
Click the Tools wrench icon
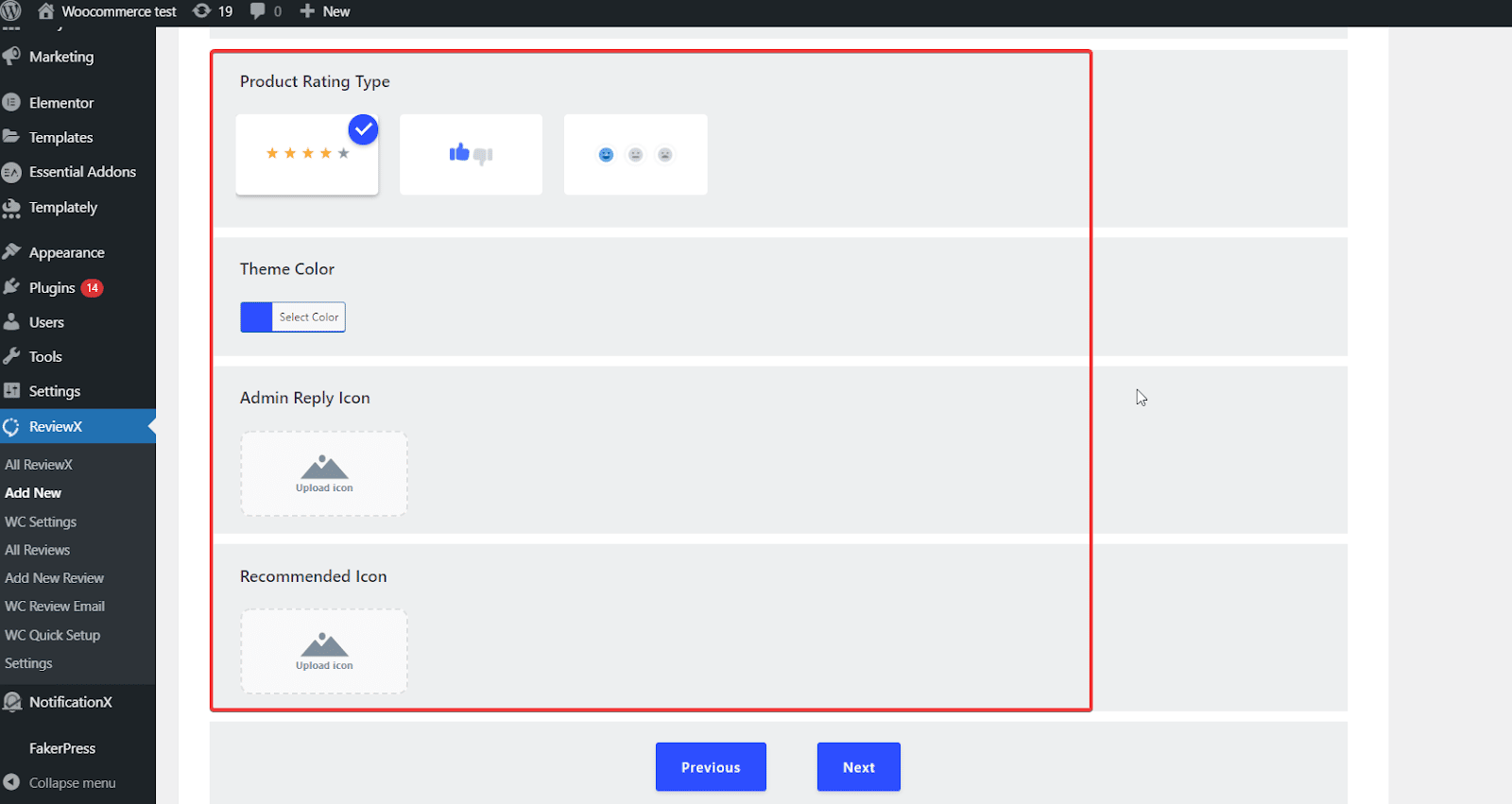(x=11, y=356)
